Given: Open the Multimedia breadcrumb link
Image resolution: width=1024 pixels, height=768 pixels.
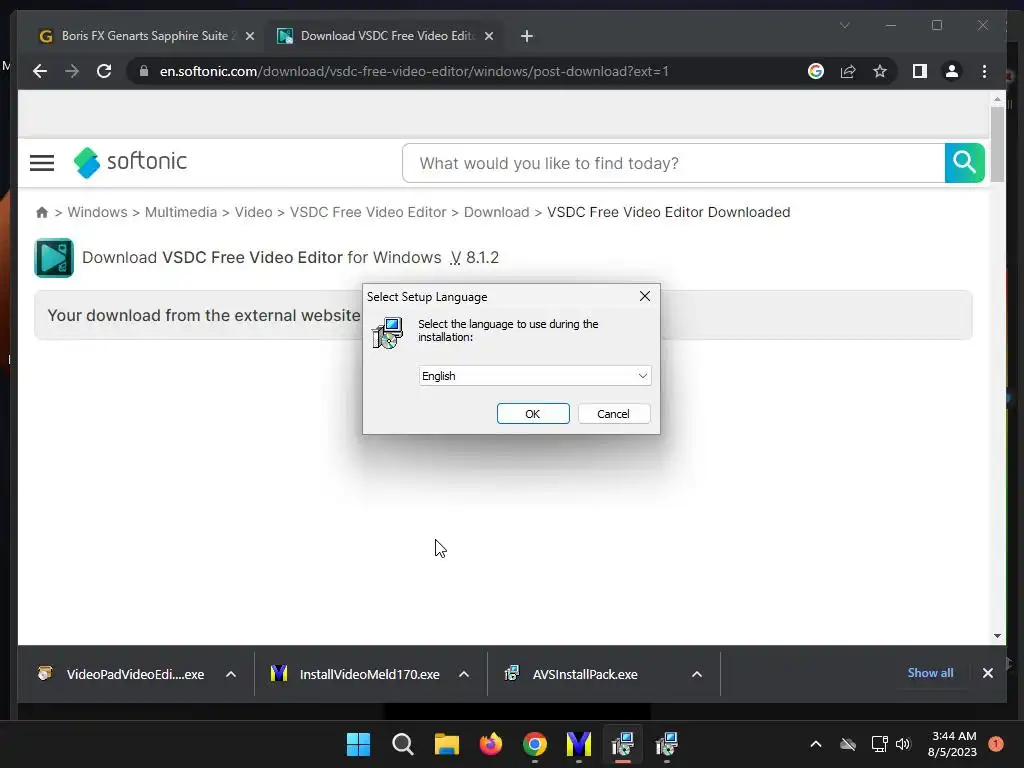Looking at the screenshot, I should coord(181,212).
